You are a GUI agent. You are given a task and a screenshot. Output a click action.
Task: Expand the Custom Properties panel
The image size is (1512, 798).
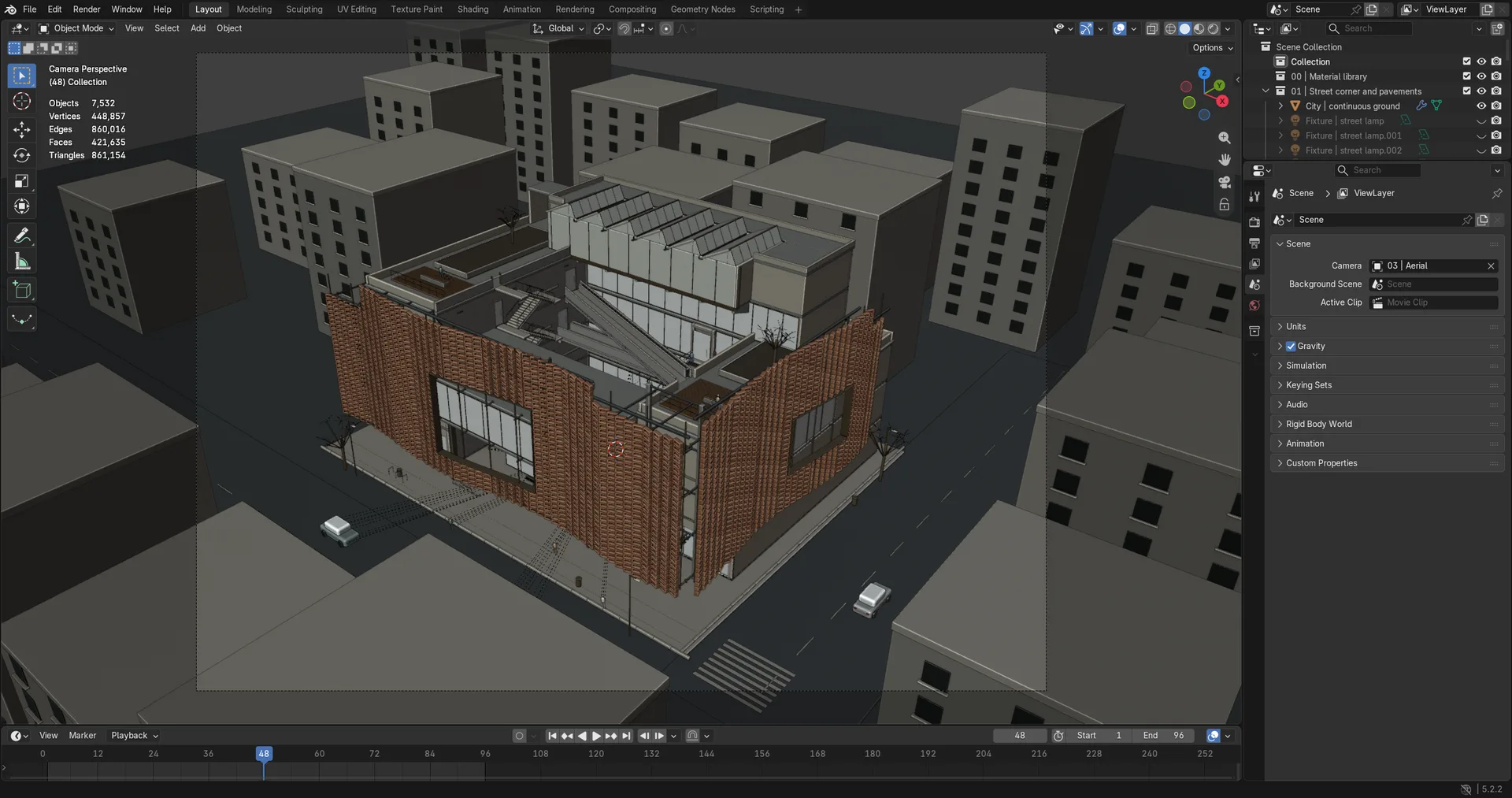coord(1386,463)
